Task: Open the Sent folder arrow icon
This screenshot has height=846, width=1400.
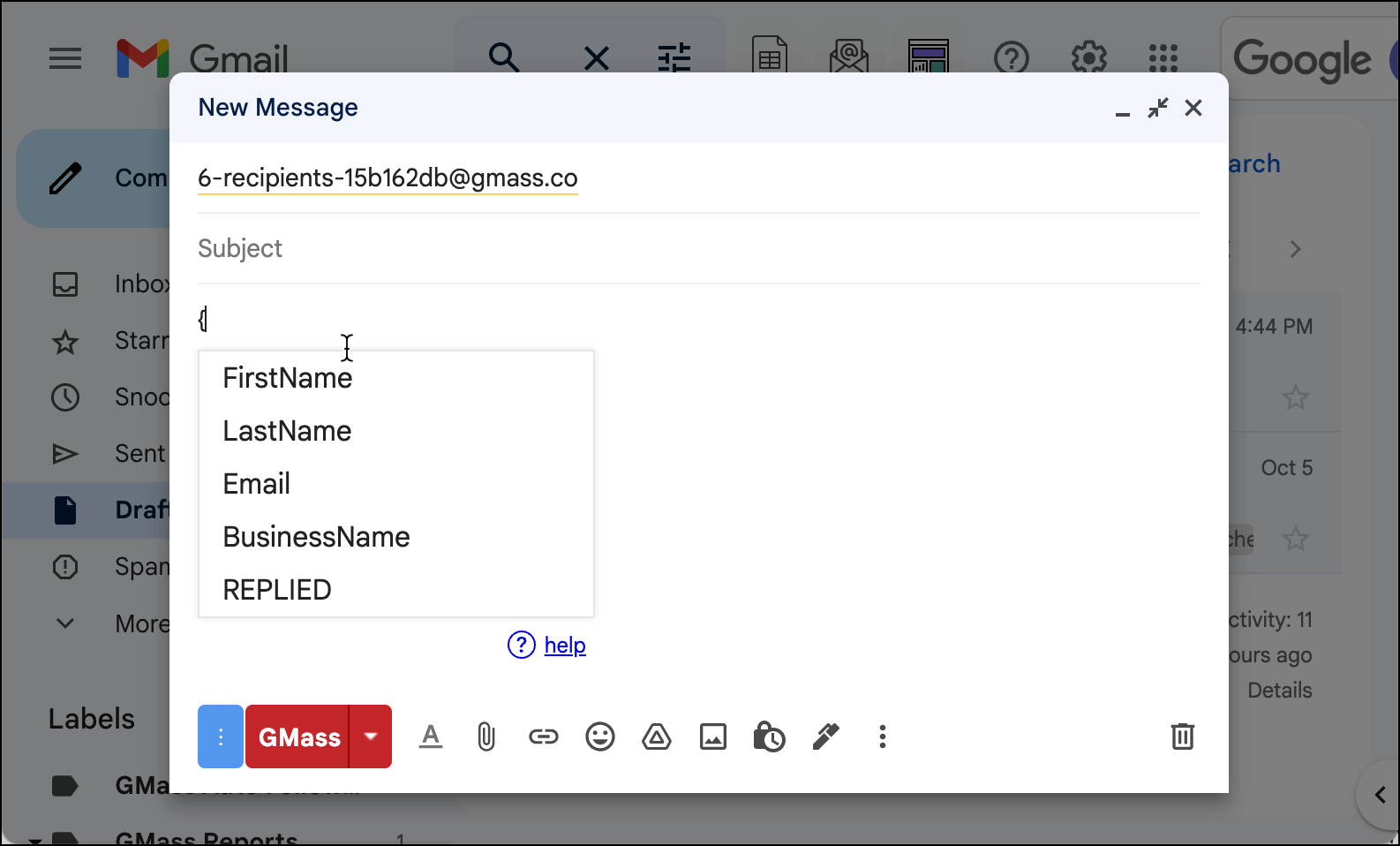Action: [65, 454]
